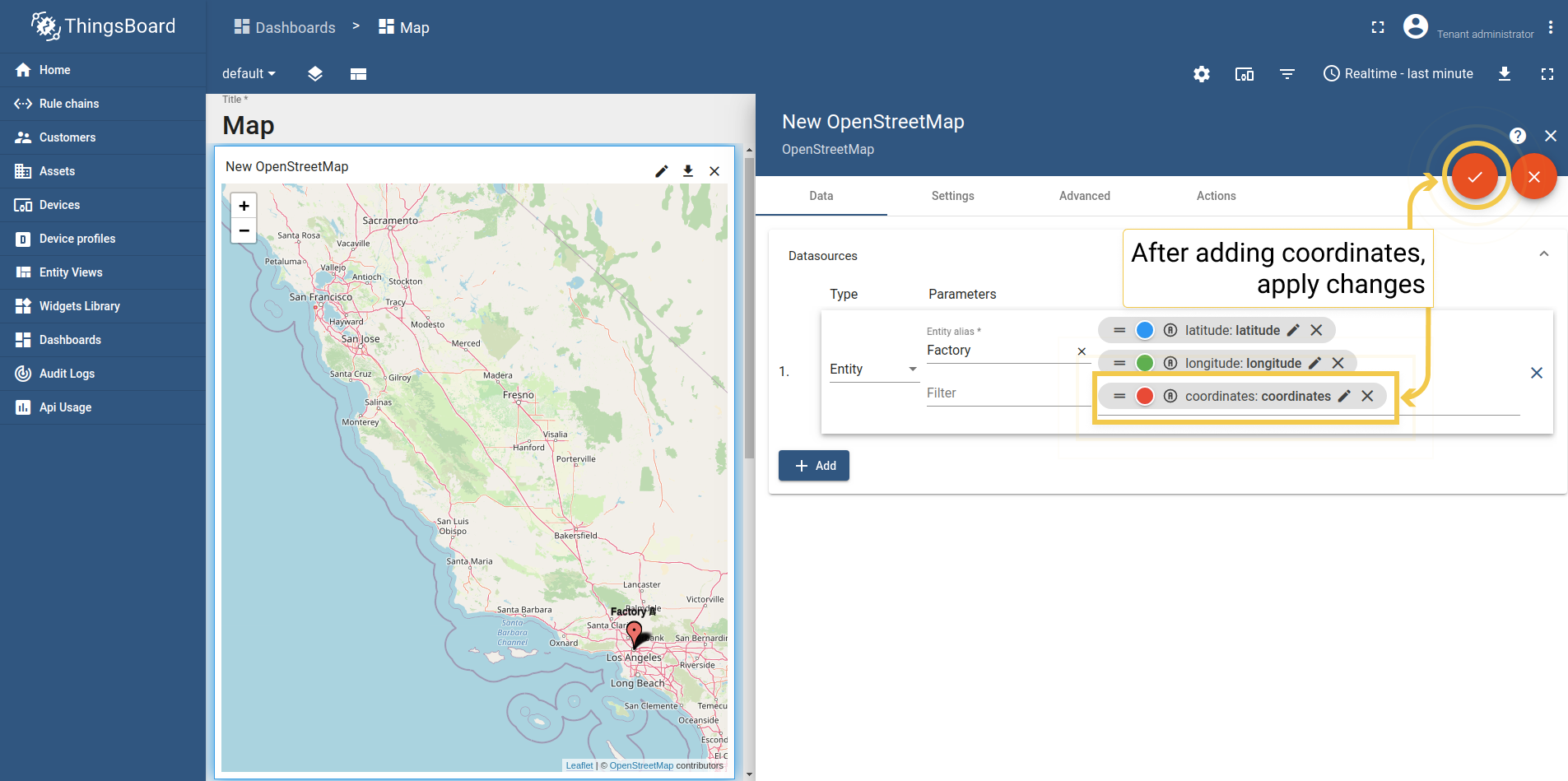Viewport: 1568px width, 781px height.
Task: Click the ThingsBoard logo
Action: pos(103,26)
